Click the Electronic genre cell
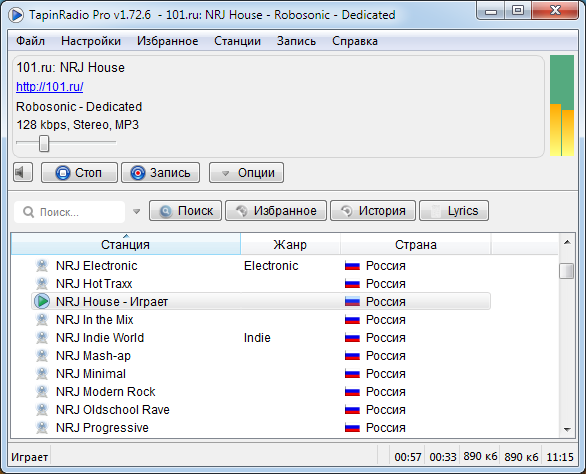This screenshot has width=586, height=474. point(271,266)
